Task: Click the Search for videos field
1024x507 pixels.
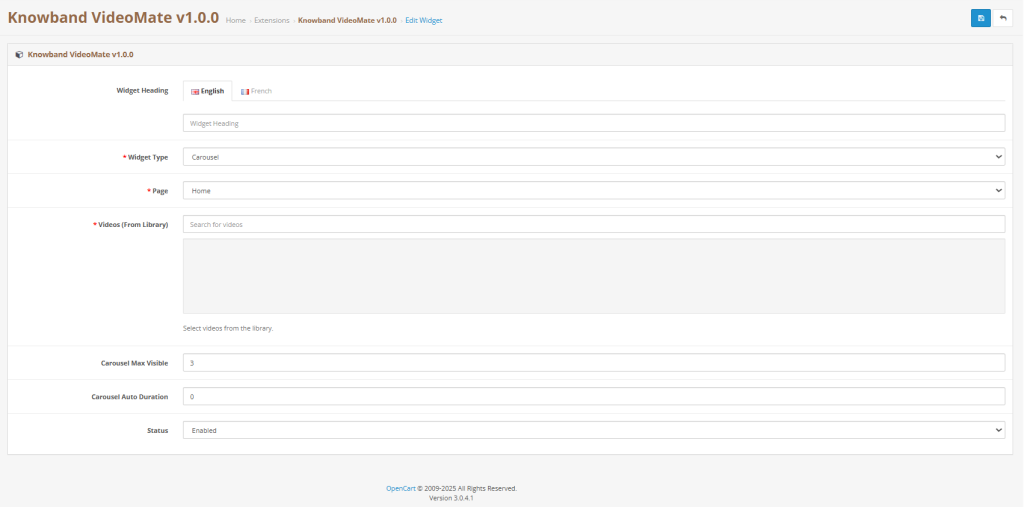Action: pos(594,224)
